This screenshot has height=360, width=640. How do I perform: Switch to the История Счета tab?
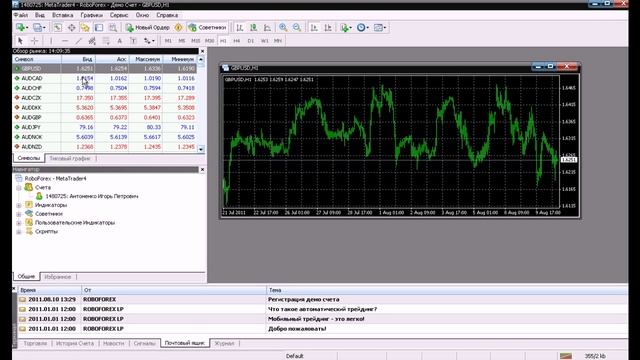point(75,343)
